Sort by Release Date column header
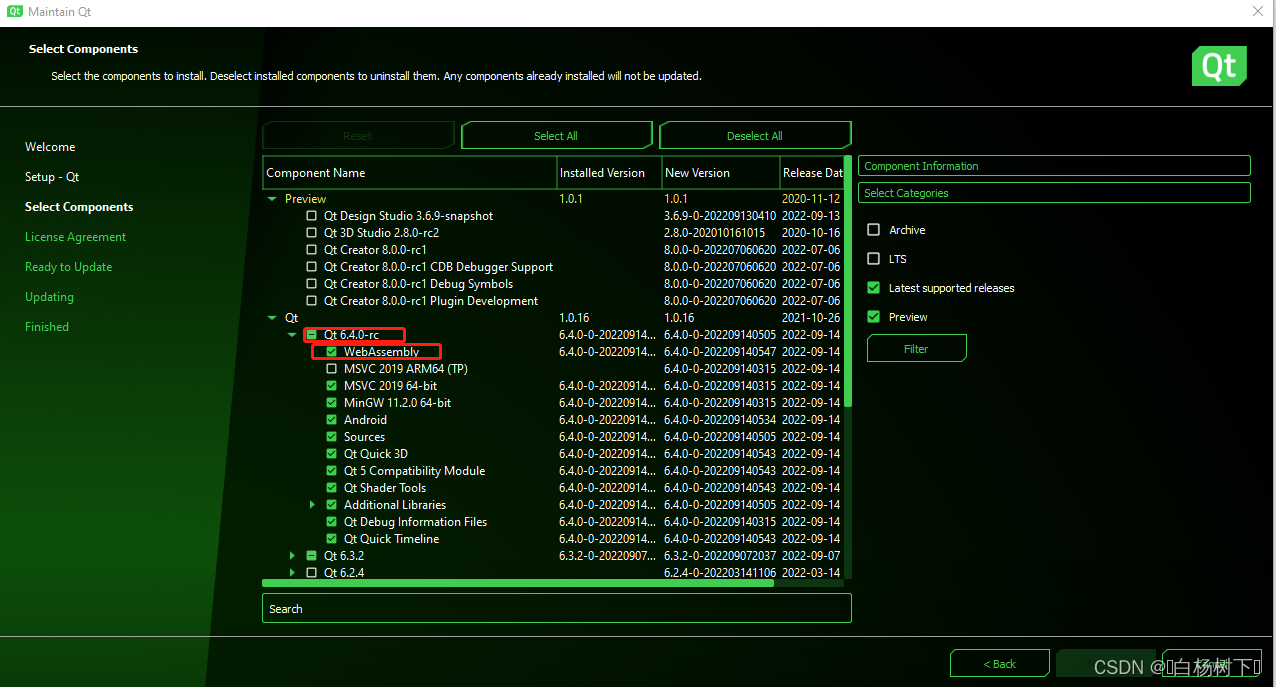The height and width of the screenshot is (687, 1276). point(812,173)
